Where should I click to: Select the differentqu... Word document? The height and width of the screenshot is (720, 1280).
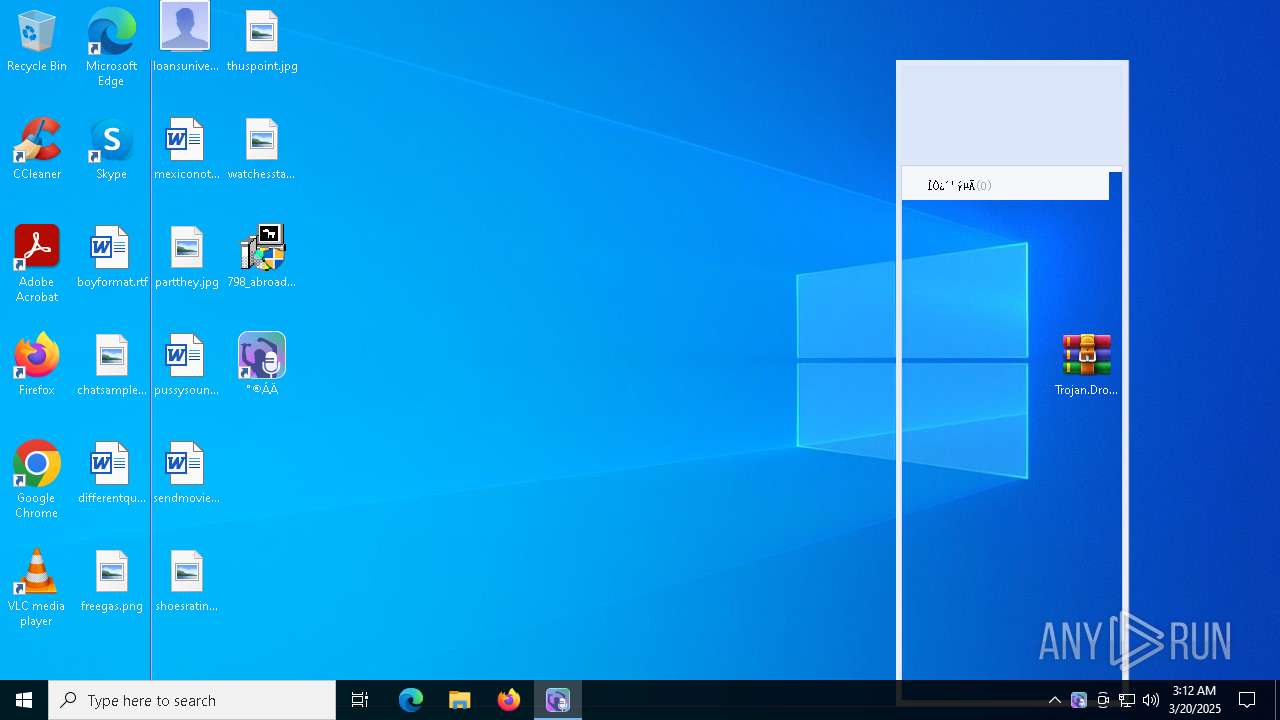pos(111,474)
